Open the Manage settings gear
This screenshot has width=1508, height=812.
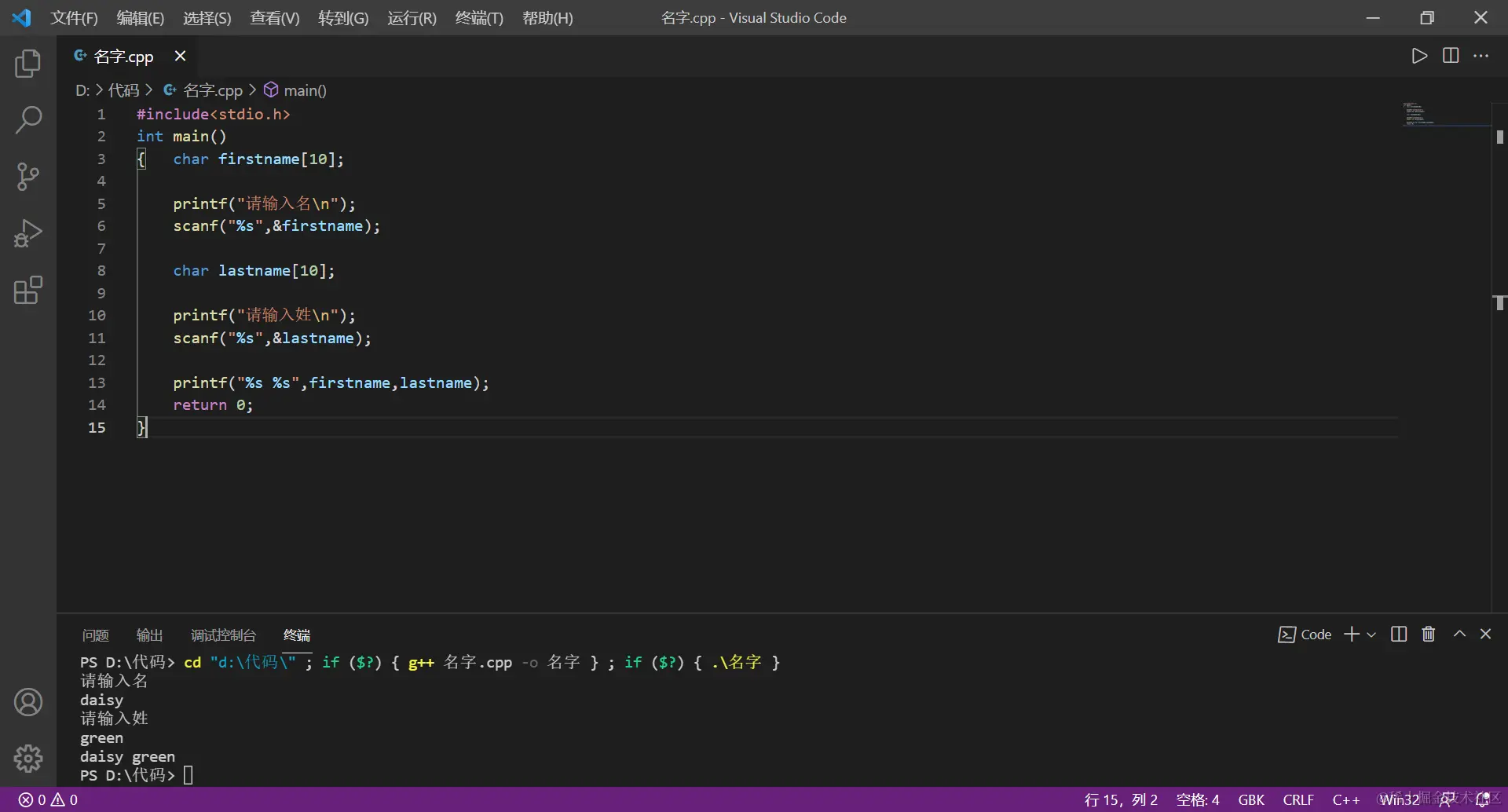tap(28, 757)
